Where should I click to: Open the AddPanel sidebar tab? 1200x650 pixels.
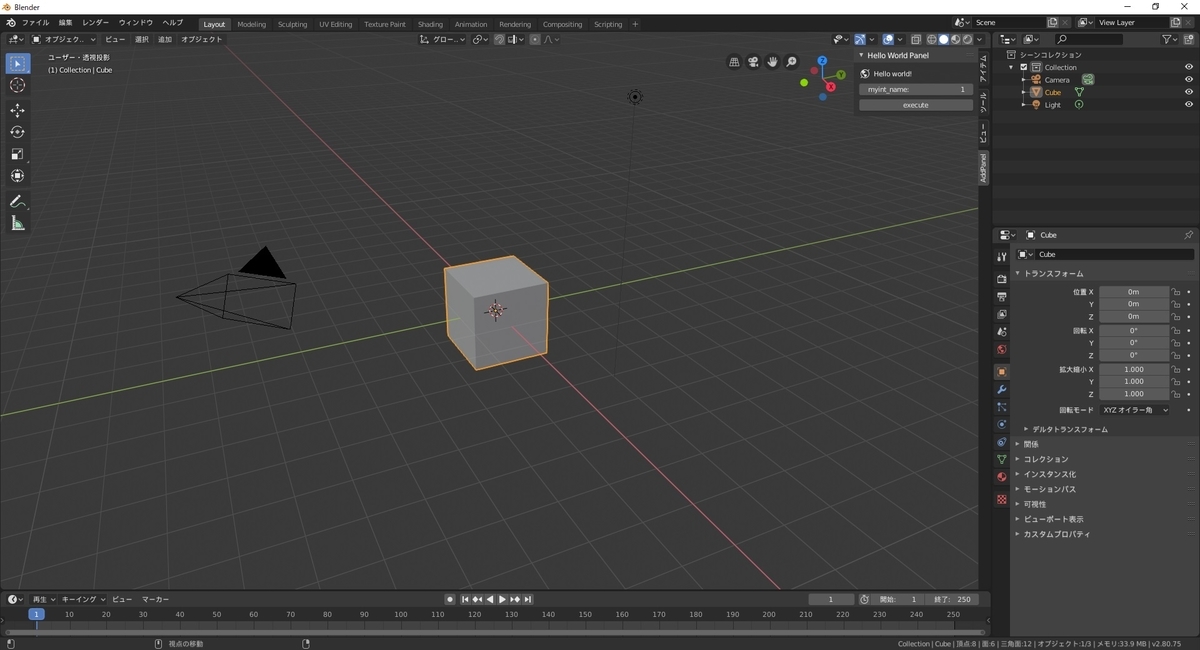tap(983, 168)
